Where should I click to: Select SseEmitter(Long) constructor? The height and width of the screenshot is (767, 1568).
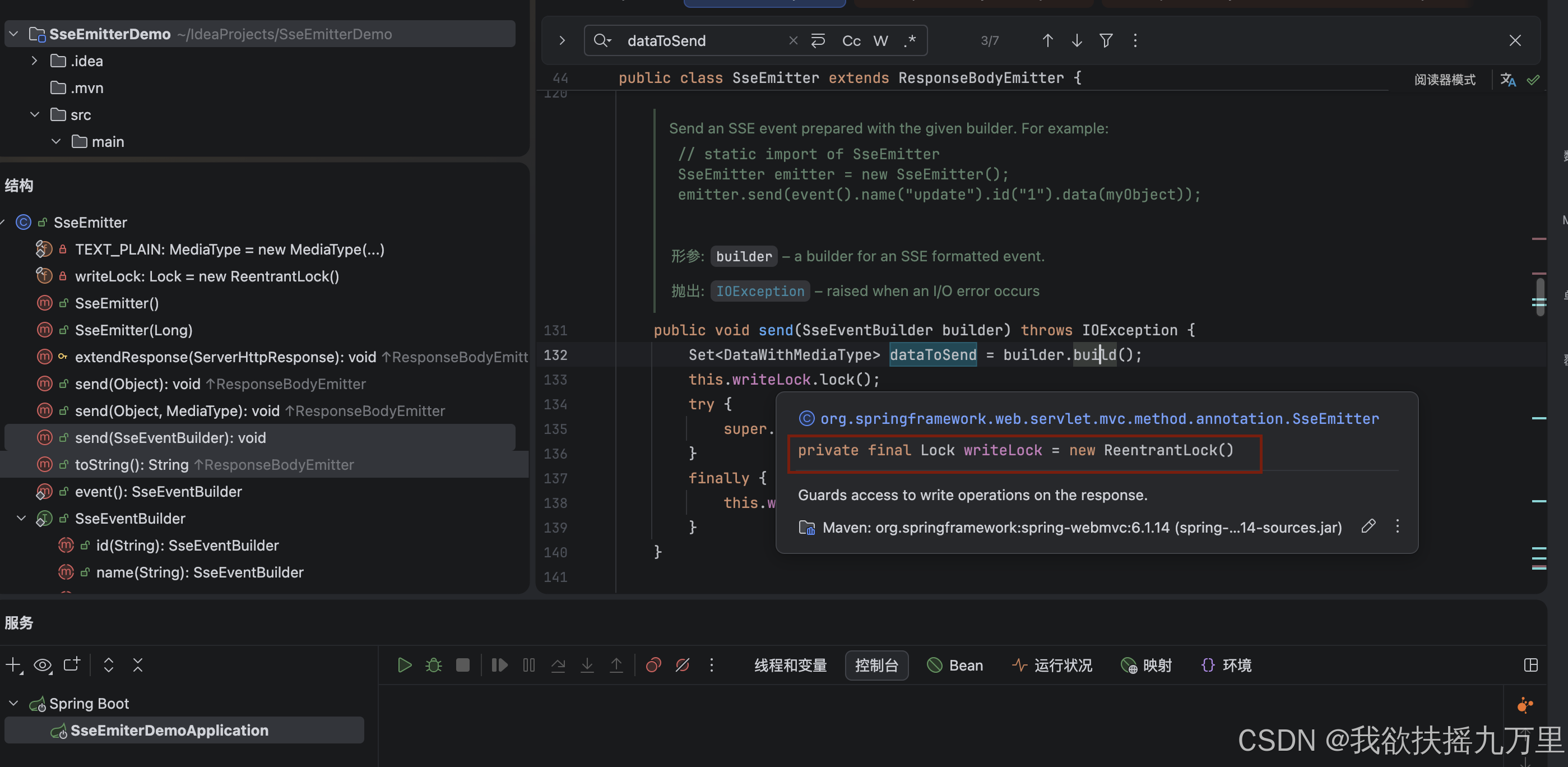(x=133, y=330)
